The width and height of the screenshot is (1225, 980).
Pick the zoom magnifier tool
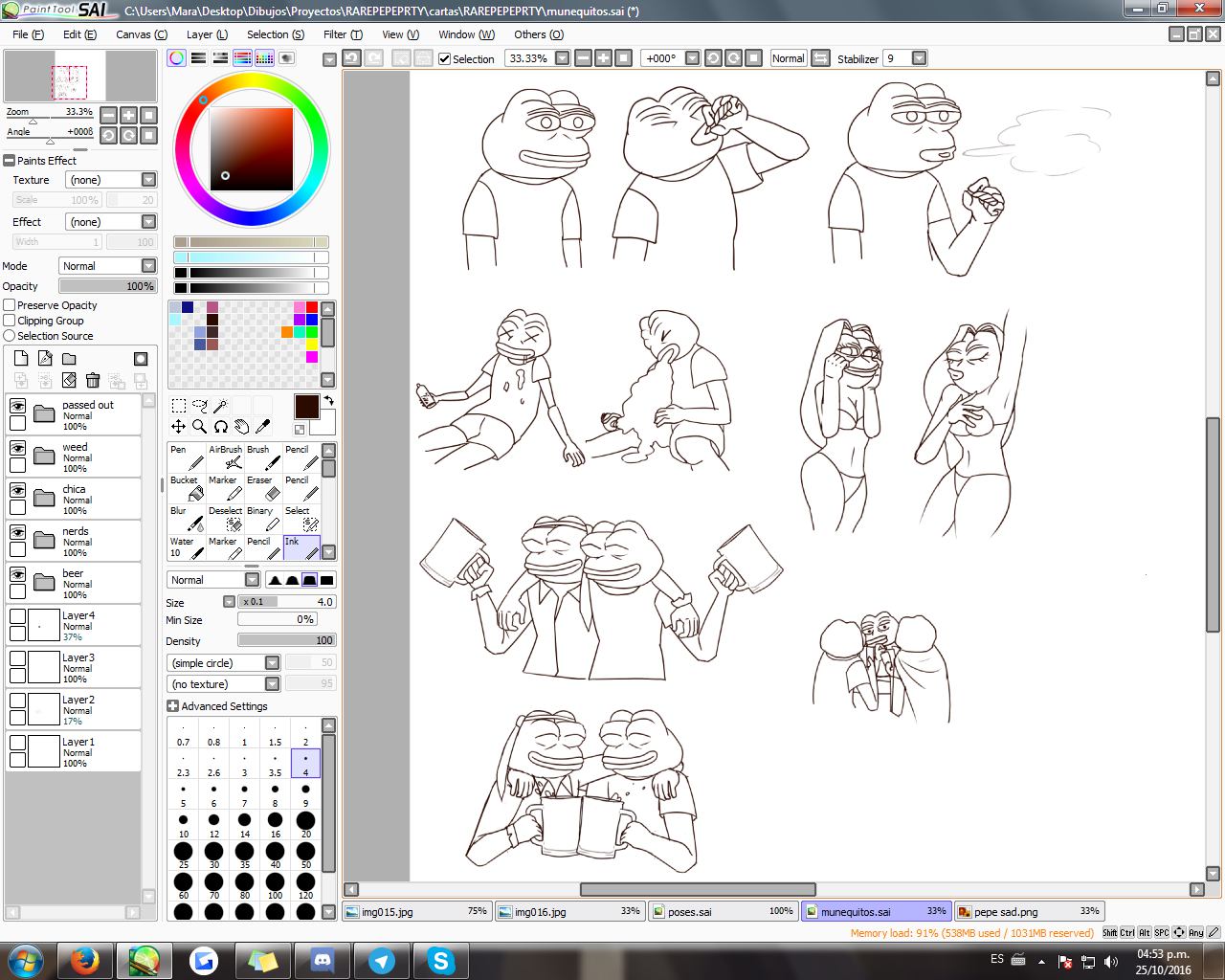(x=199, y=427)
